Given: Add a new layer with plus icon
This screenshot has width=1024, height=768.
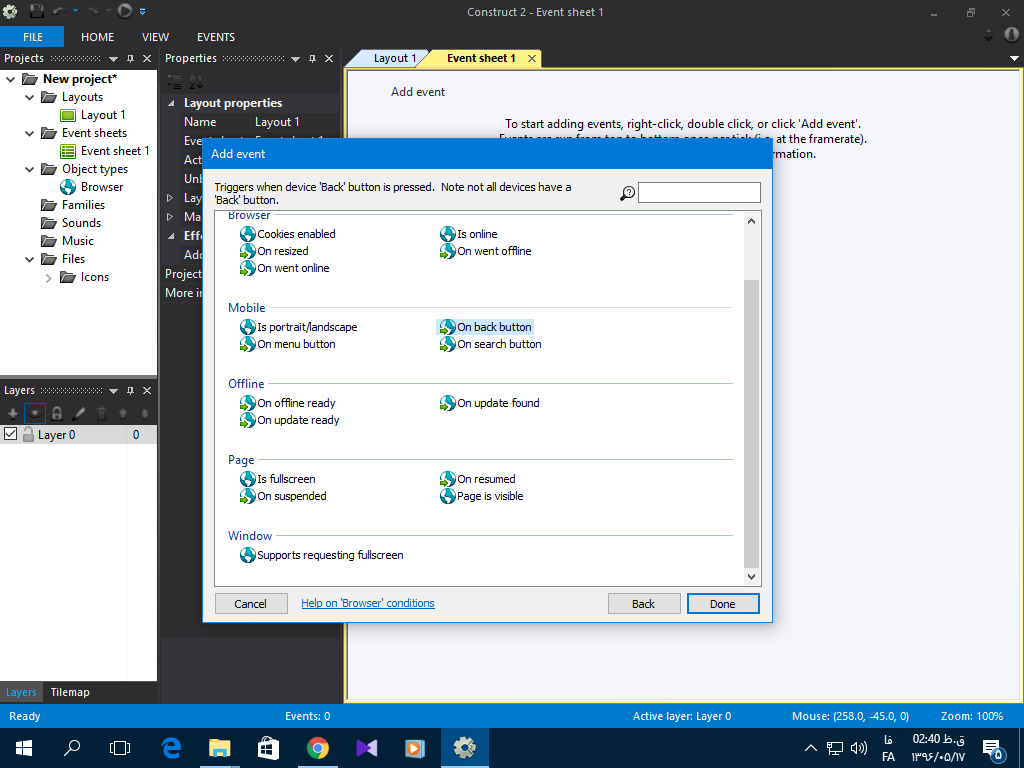Looking at the screenshot, I should tap(13, 413).
